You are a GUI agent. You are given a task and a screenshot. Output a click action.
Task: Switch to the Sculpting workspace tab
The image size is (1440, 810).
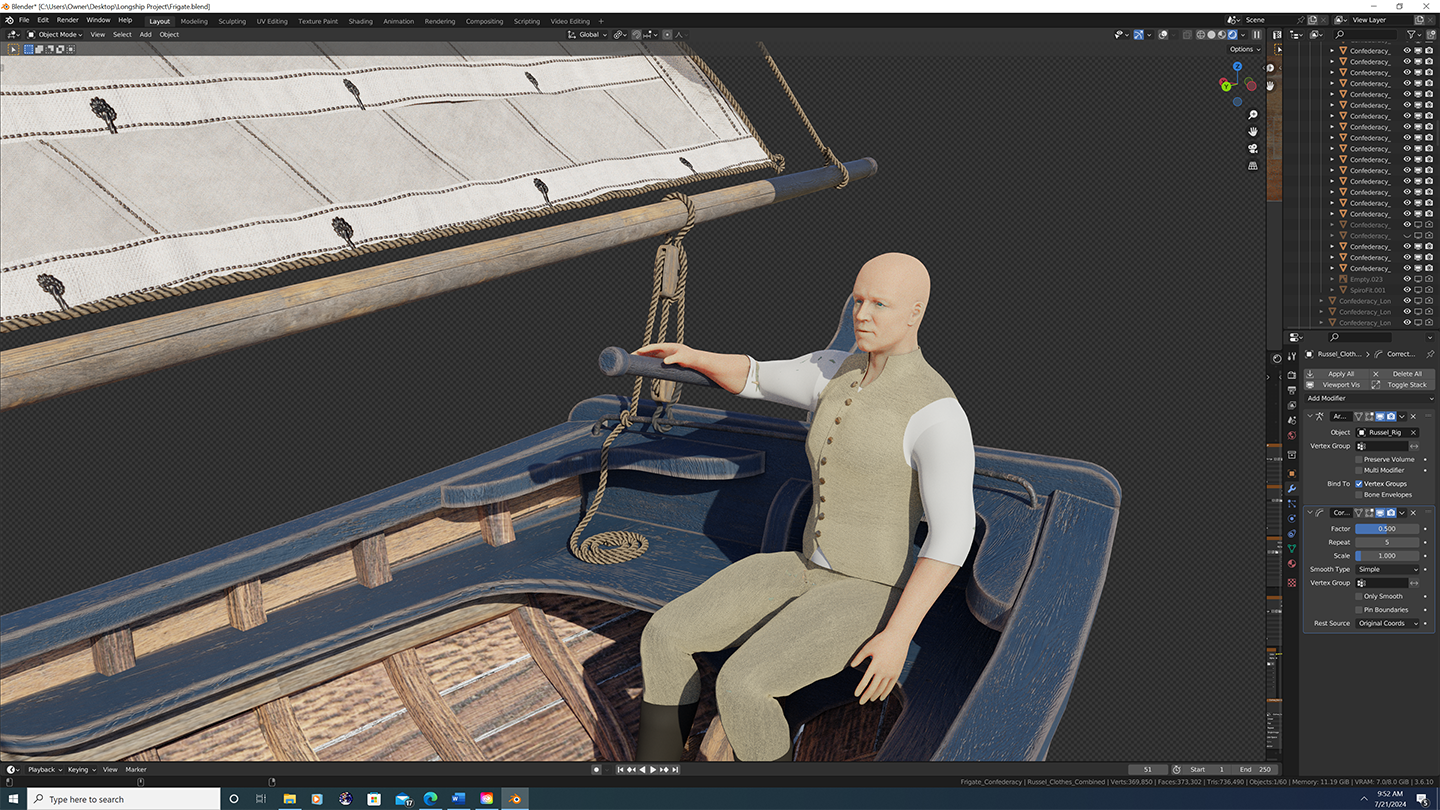pyautogui.click(x=232, y=21)
